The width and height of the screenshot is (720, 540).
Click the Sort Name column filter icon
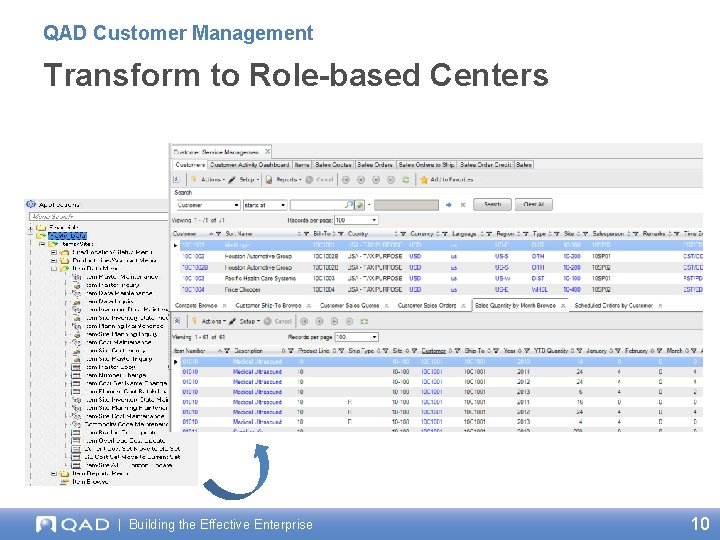coord(306,234)
